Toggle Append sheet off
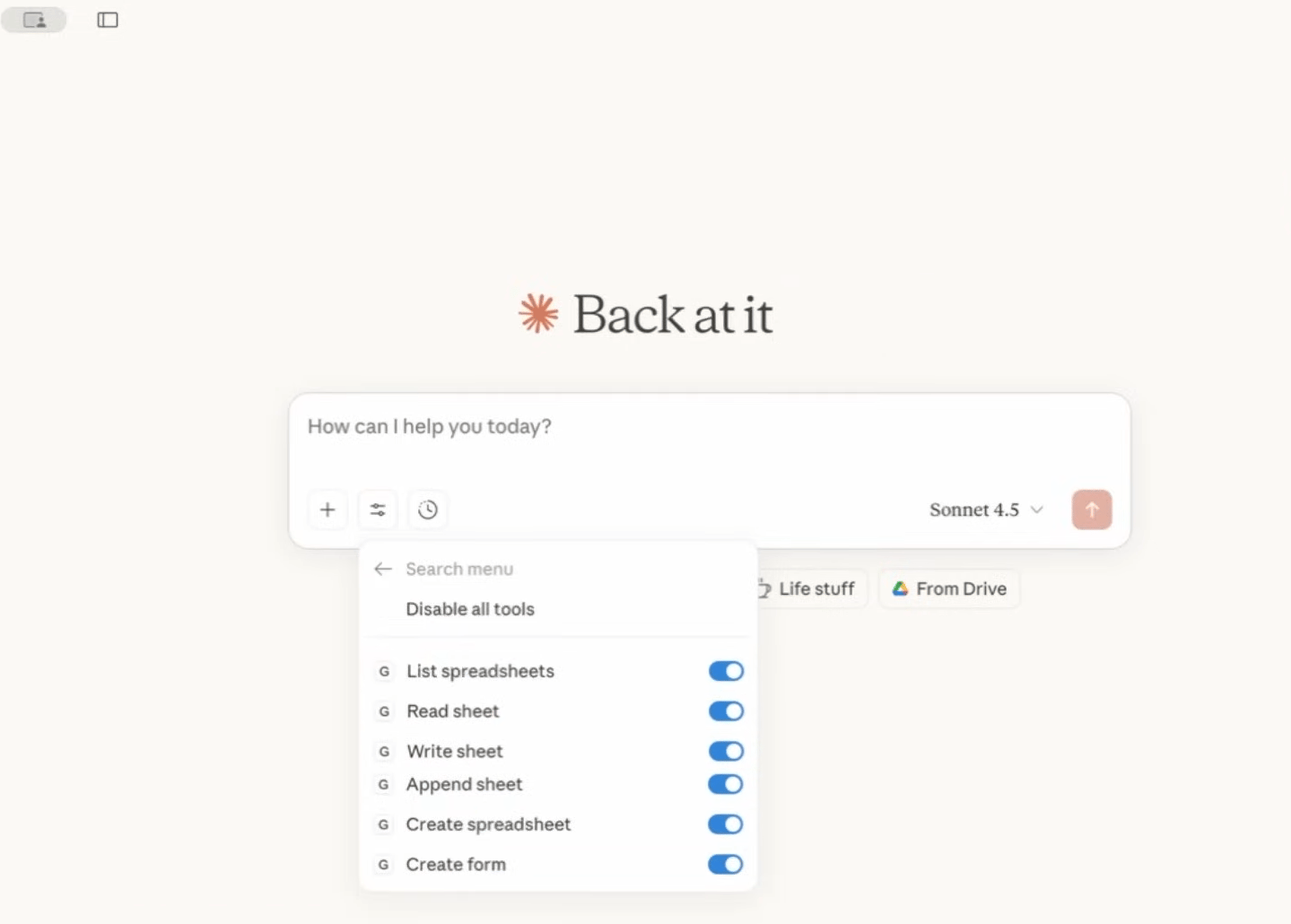The image size is (1291, 924). point(726,784)
